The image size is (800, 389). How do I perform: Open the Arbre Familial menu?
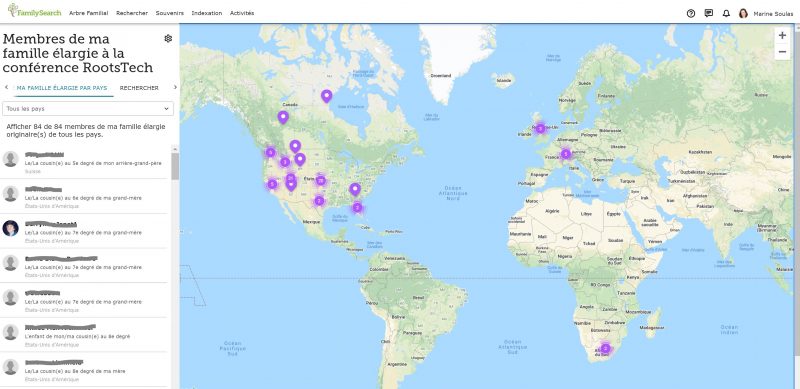pos(88,13)
